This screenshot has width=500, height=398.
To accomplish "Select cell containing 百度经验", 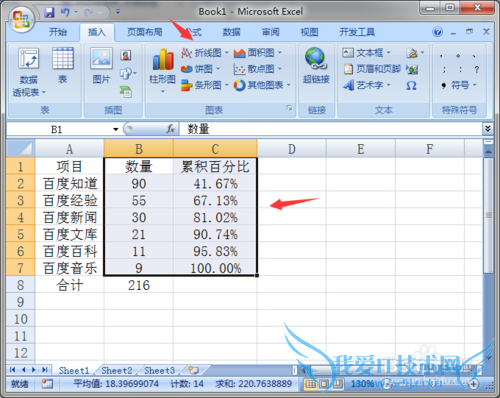I will click(70, 200).
